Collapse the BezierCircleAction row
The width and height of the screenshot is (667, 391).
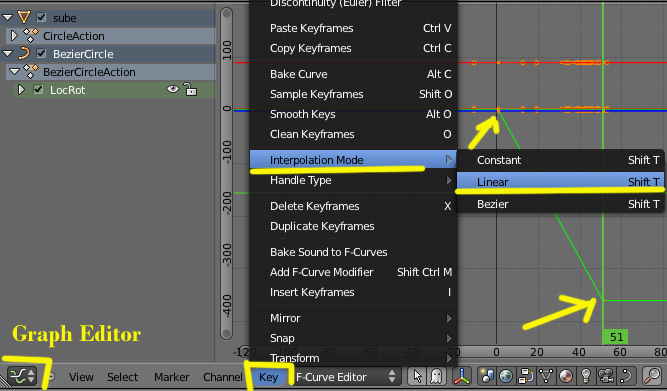click(14, 72)
